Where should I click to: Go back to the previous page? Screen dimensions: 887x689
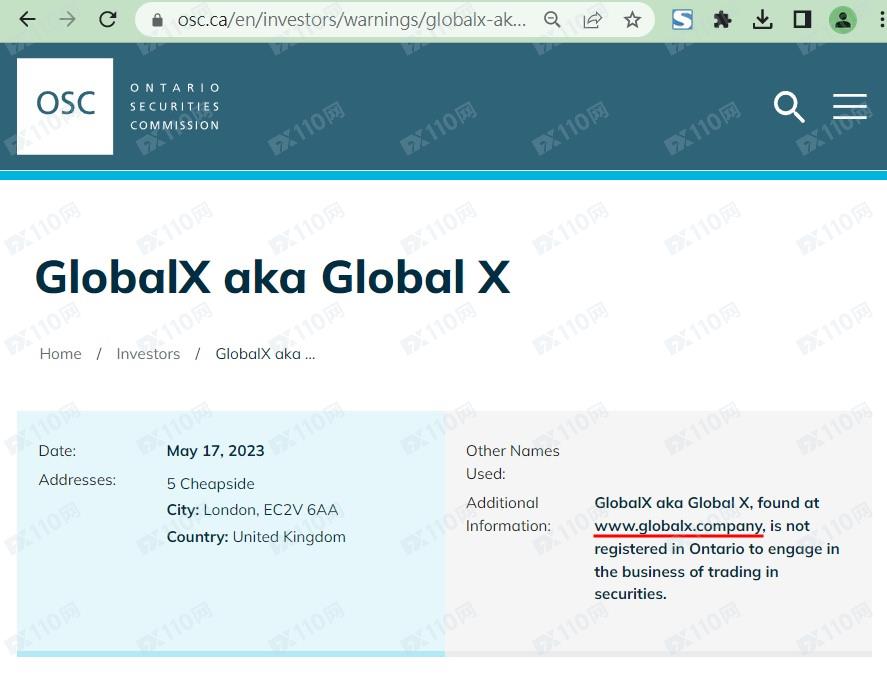(27, 20)
